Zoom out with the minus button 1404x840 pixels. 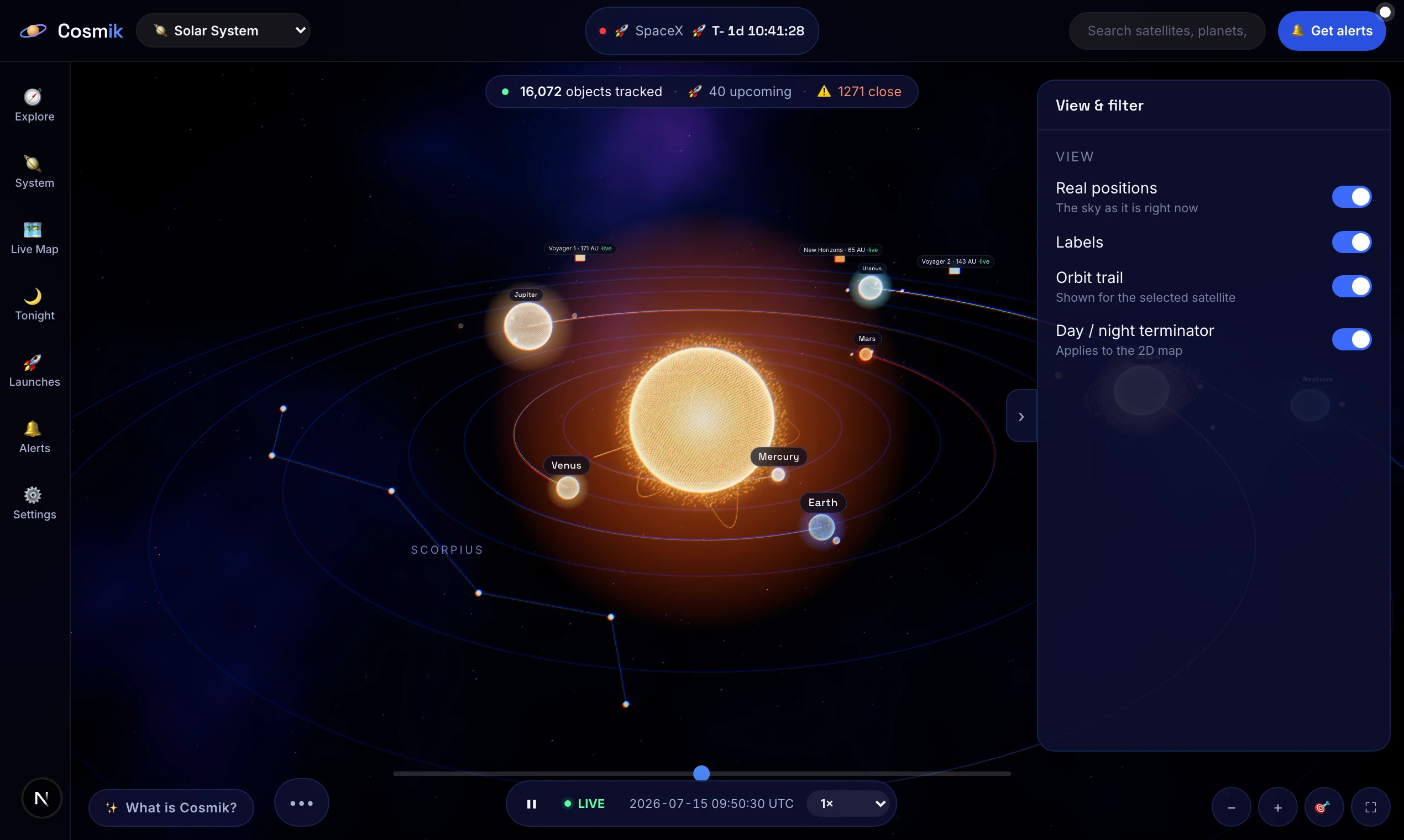[x=1231, y=807]
